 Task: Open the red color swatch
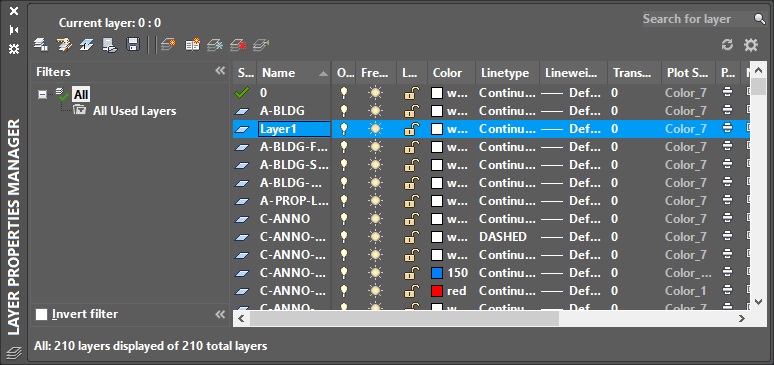tap(437, 291)
